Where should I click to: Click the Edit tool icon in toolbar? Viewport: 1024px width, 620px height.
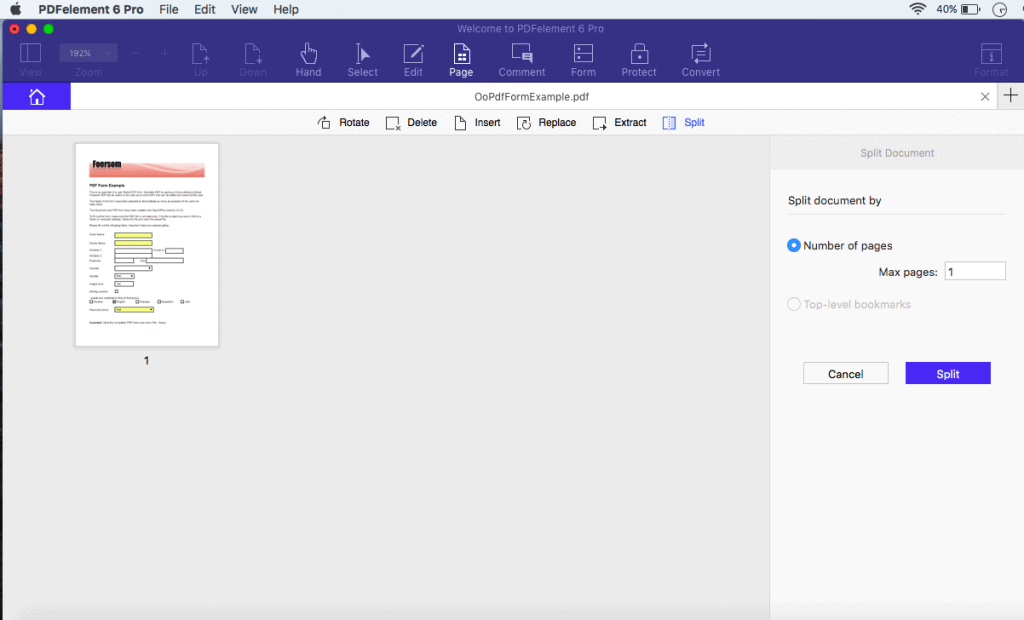[x=413, y=54]
